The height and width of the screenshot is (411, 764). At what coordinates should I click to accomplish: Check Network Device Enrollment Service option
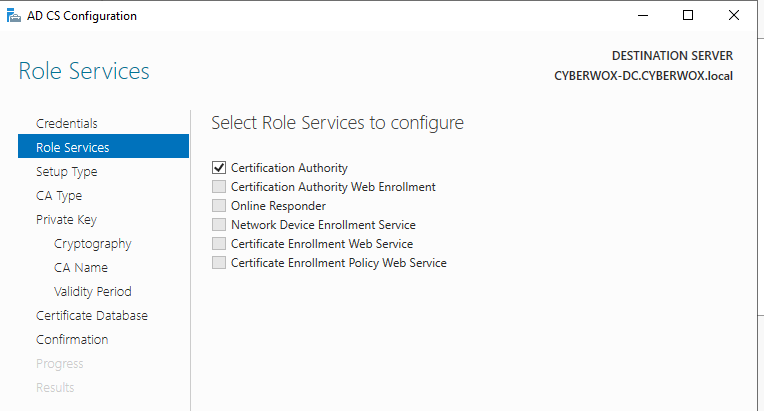[x=219, y=224]
